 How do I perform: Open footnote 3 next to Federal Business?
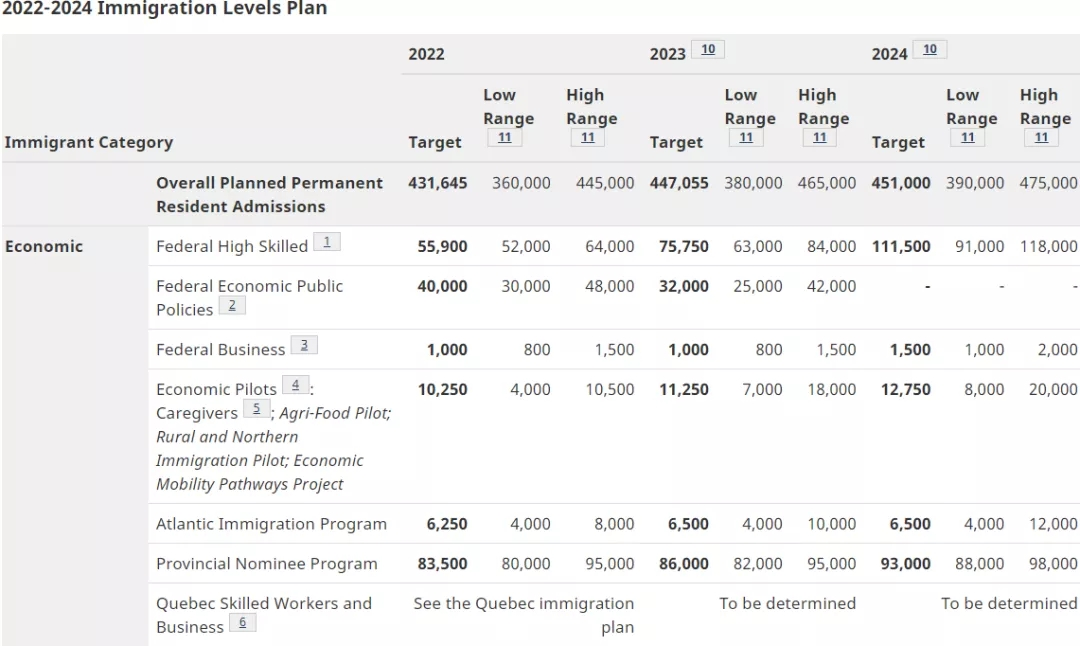[304, 345]
